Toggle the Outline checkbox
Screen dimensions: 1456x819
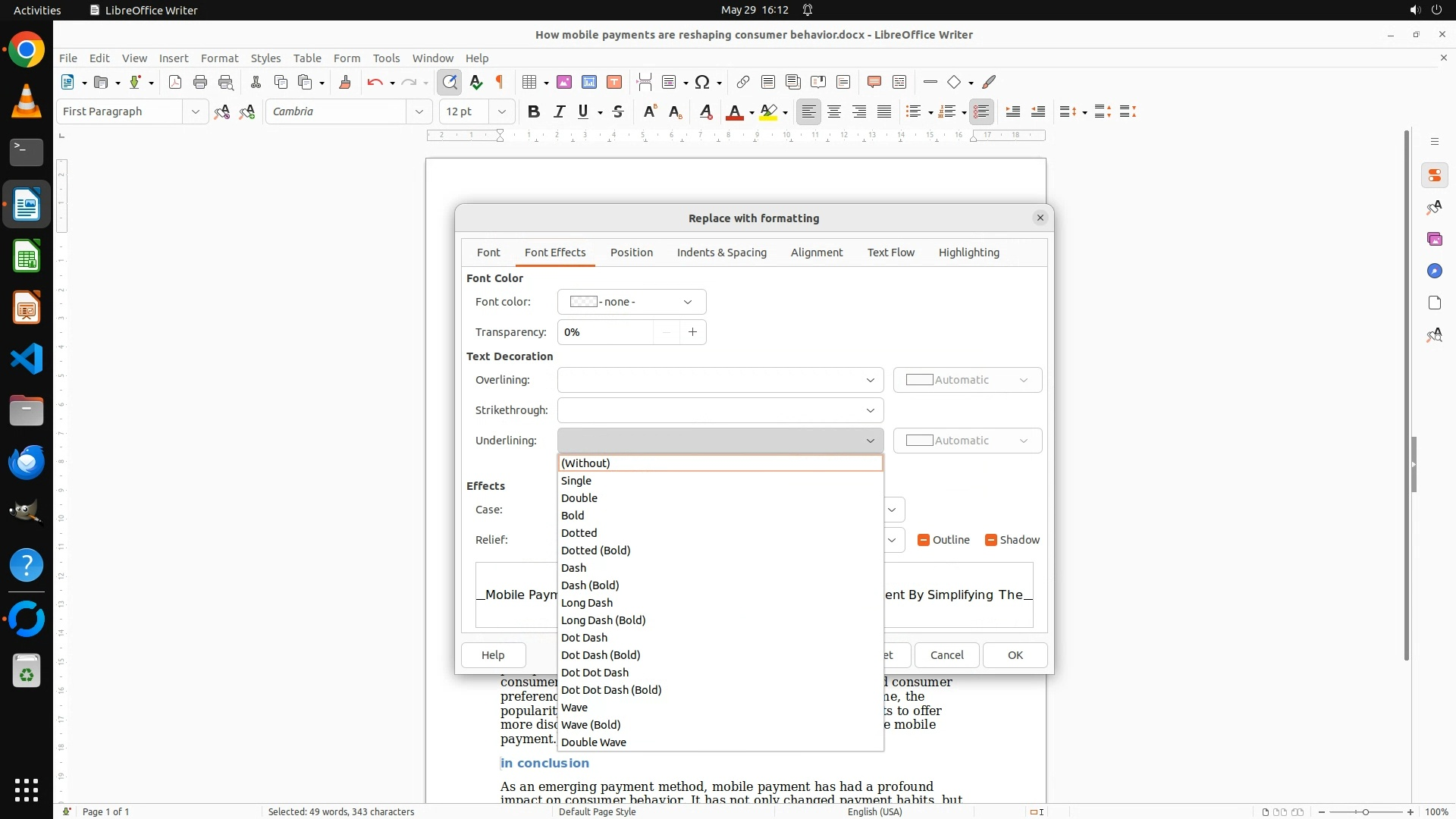(924, 540)
